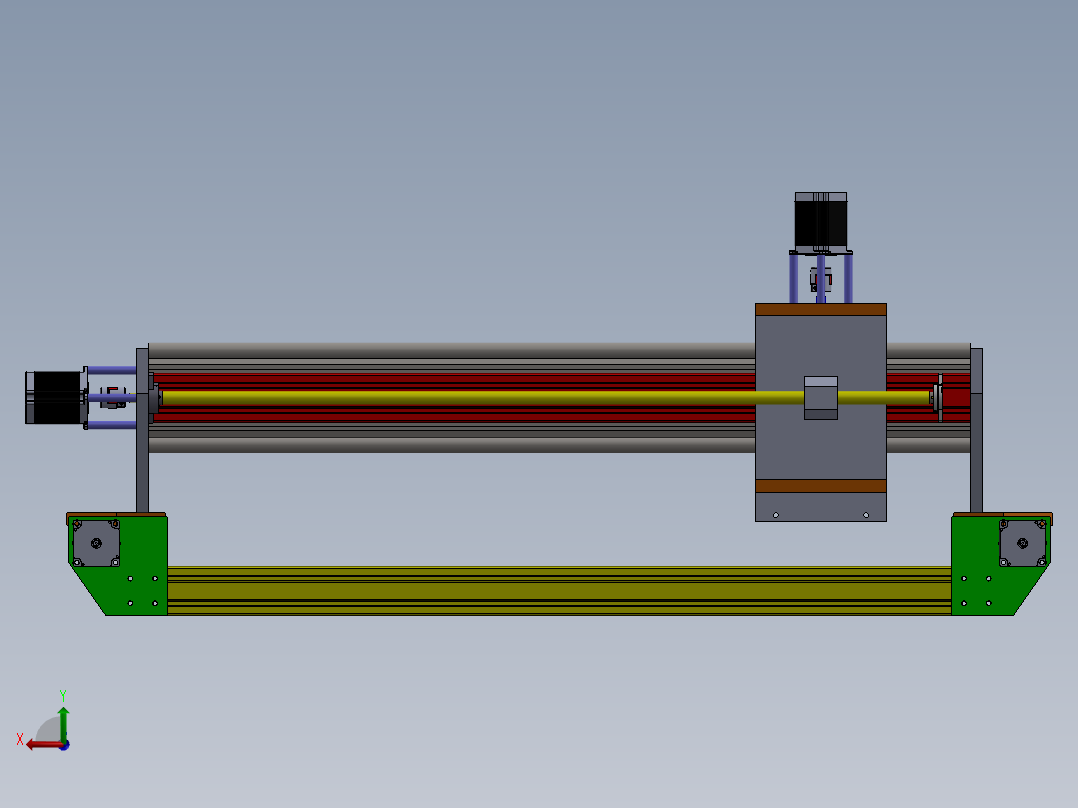Select a mounting bolt on the left green plate

pyautogui.click(x=130, y=578)
